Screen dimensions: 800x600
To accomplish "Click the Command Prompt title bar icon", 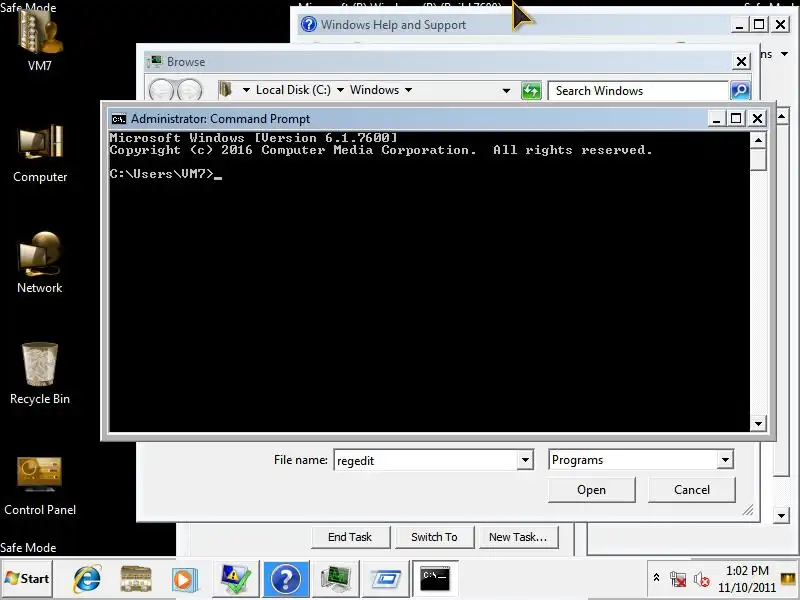I will pos(118,119).
